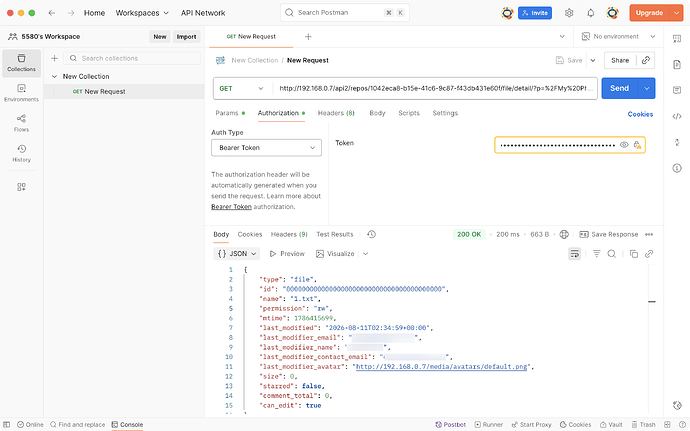Filter the response body

596,254
